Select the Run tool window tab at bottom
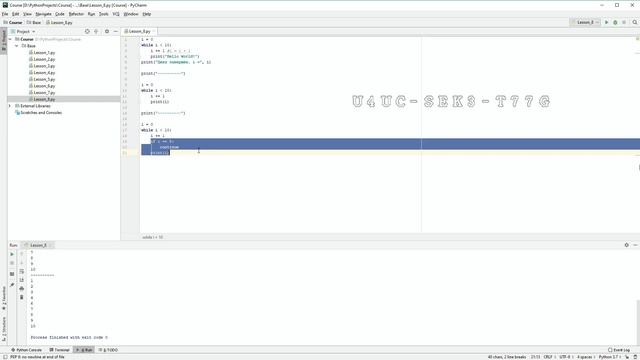This screenshot has width=640, height=360. (84, 350)
